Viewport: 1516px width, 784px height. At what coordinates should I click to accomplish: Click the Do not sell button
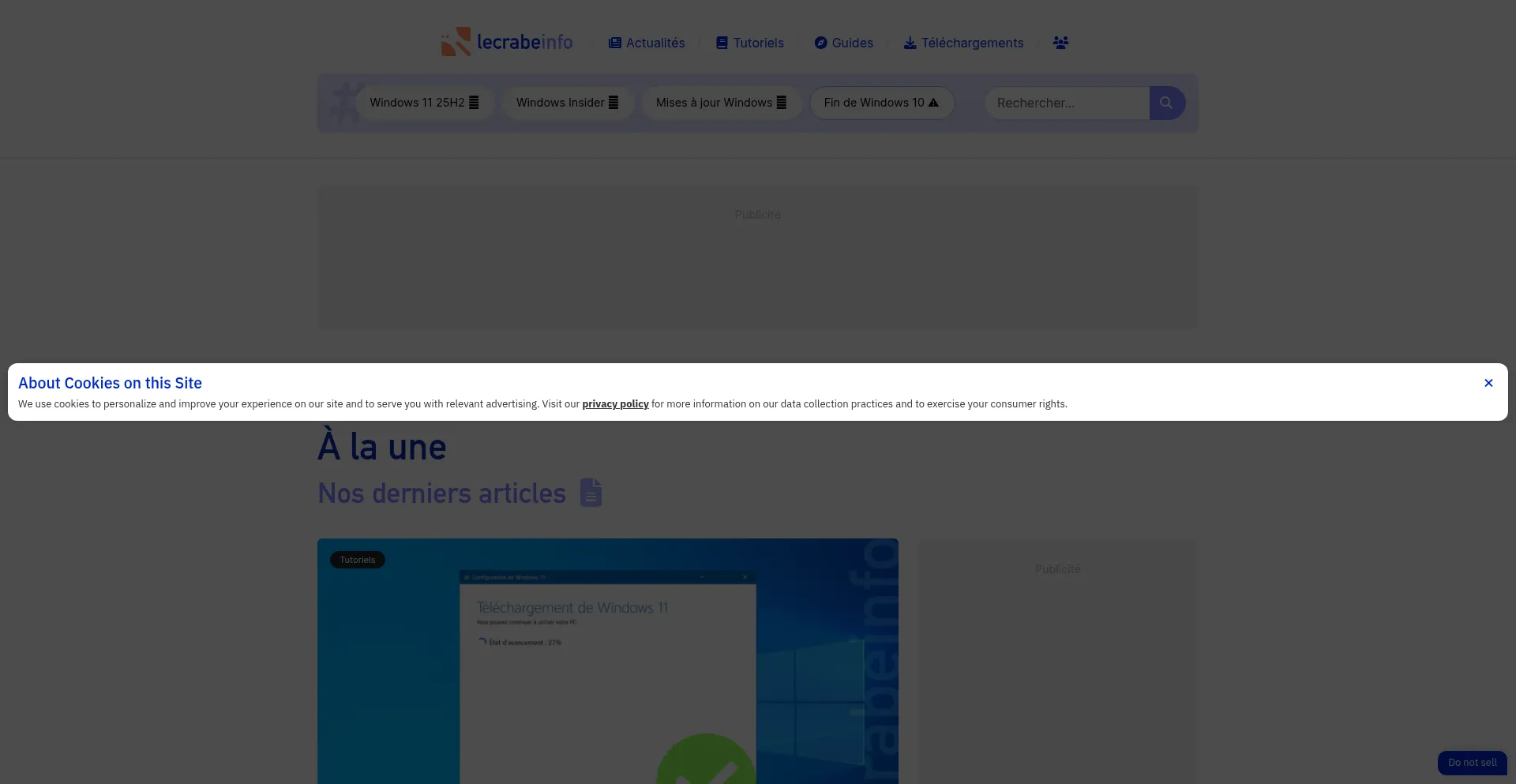pyautogui.click(x=1472, y=763)
